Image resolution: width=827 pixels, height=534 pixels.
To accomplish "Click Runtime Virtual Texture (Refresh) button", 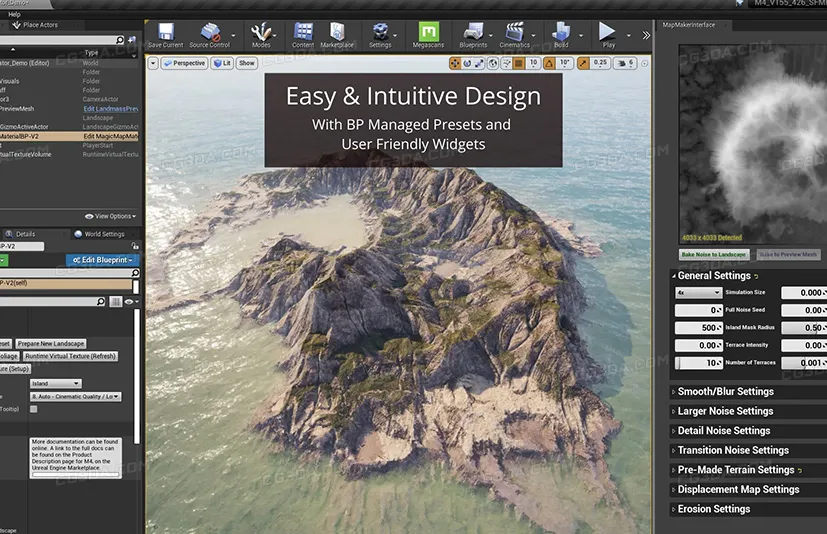I will pyautogui.click(x=70, y=356).
